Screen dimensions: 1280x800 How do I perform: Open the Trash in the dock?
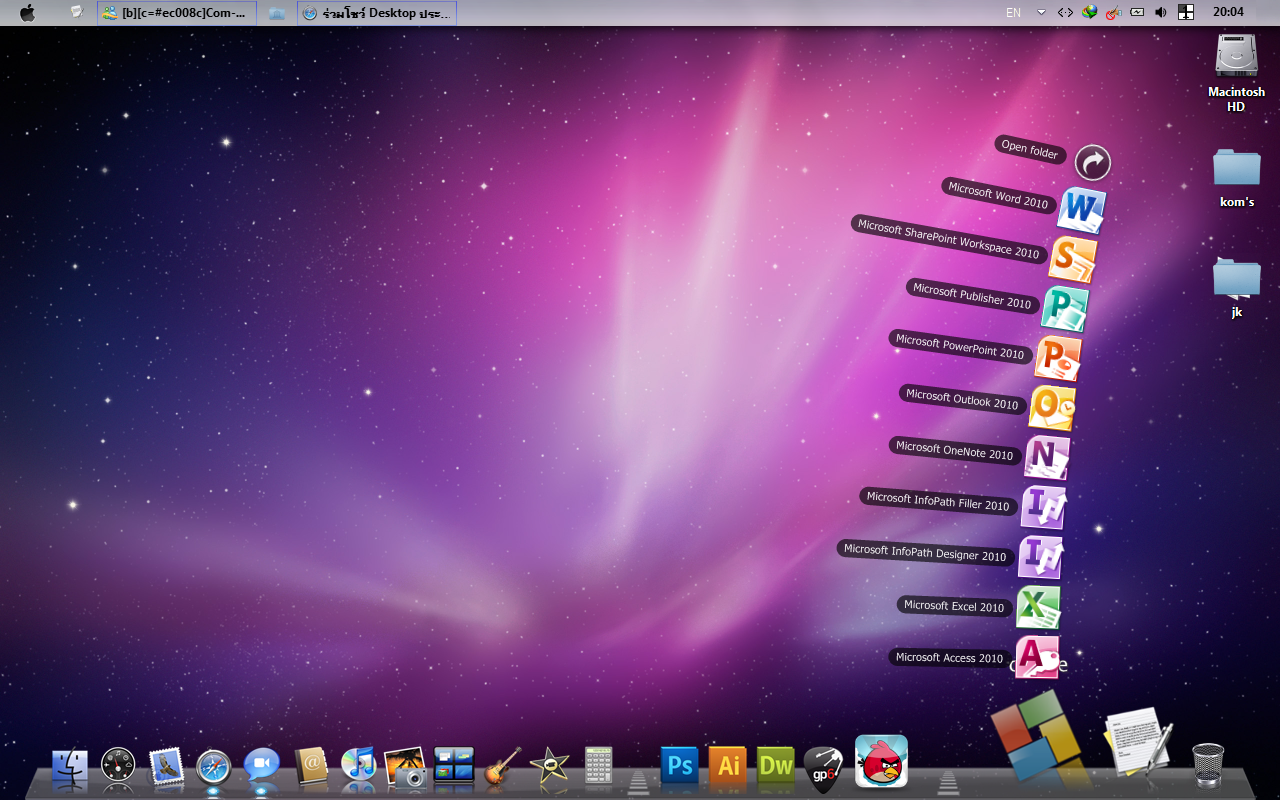click(x=1208, y=765)
